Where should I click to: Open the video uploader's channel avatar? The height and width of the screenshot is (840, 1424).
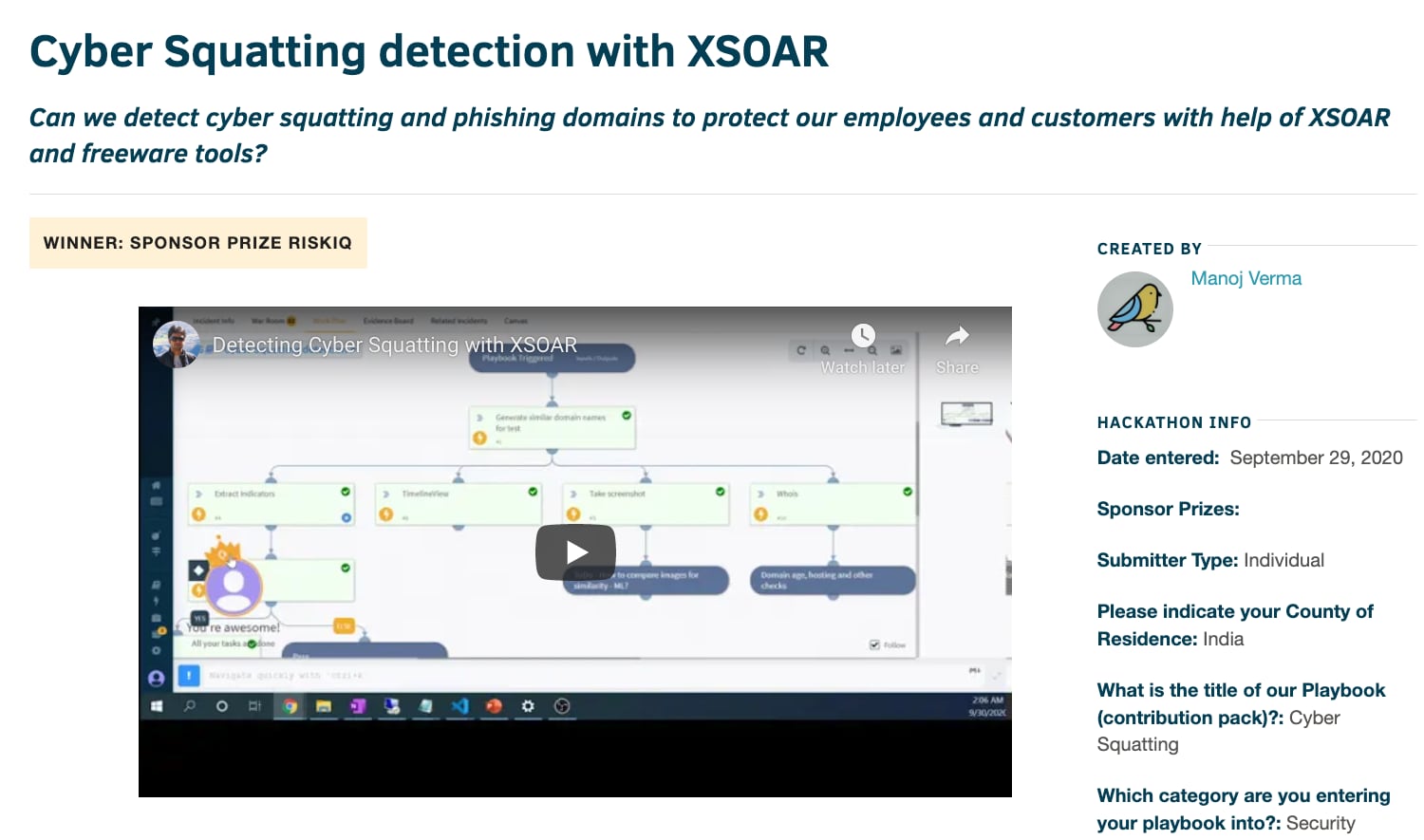click(176, 345)
